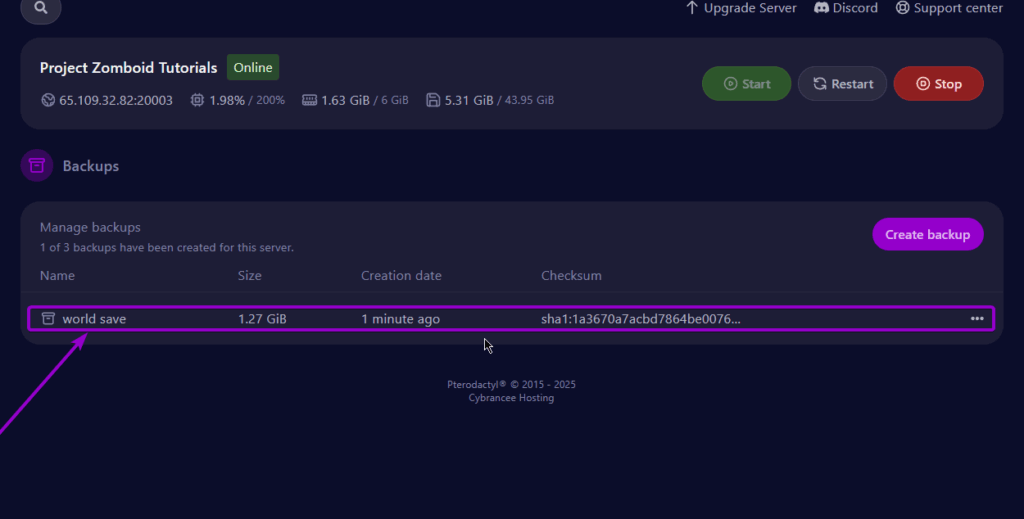Image resolution: width=1024 pixels, height=519 pixels.
Task: Click the 5.31 GiB disk value
Action: coord(469,101)
